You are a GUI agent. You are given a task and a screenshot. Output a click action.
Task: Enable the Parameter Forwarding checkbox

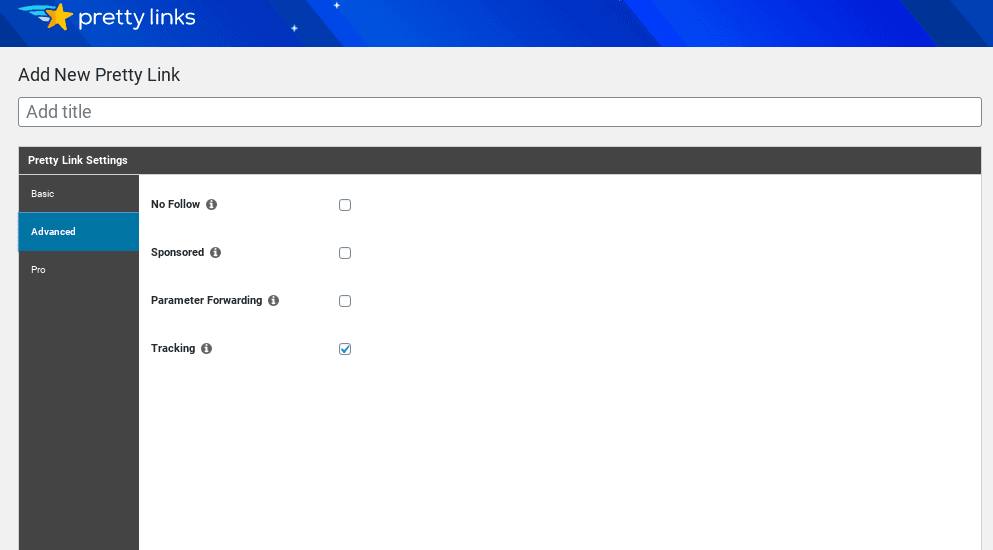(345, 301)
